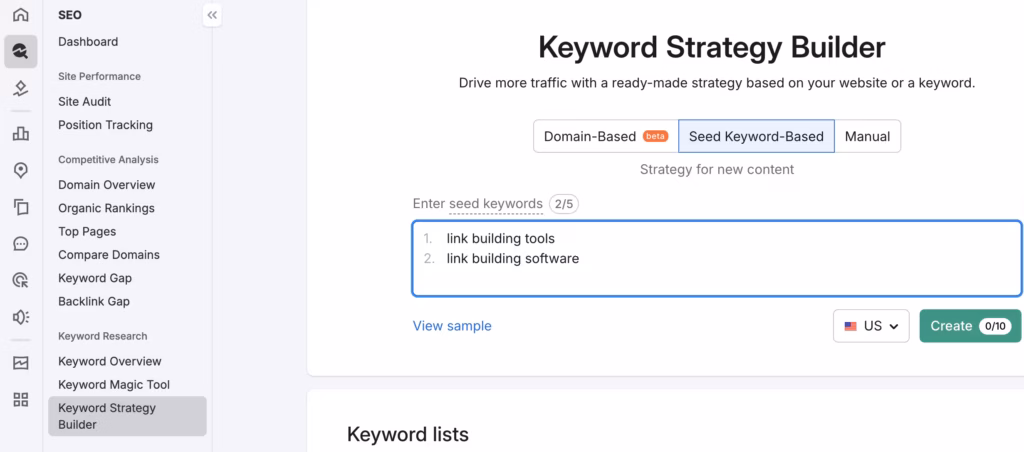
Task: Click the 'Strategy for new content' caption
Action: click(x=717, y=170)
